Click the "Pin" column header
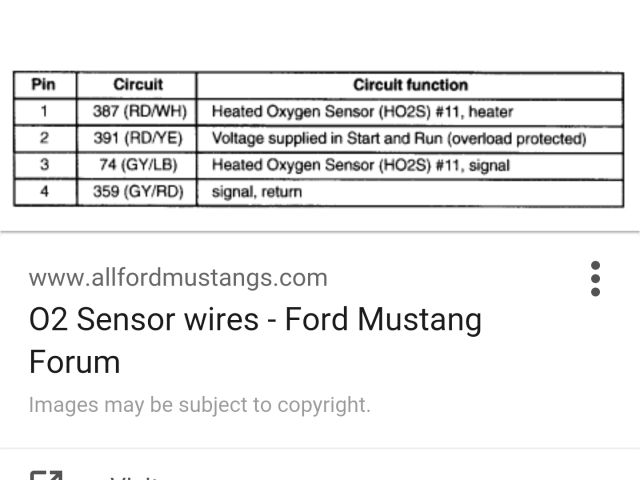 click(44, 85)
